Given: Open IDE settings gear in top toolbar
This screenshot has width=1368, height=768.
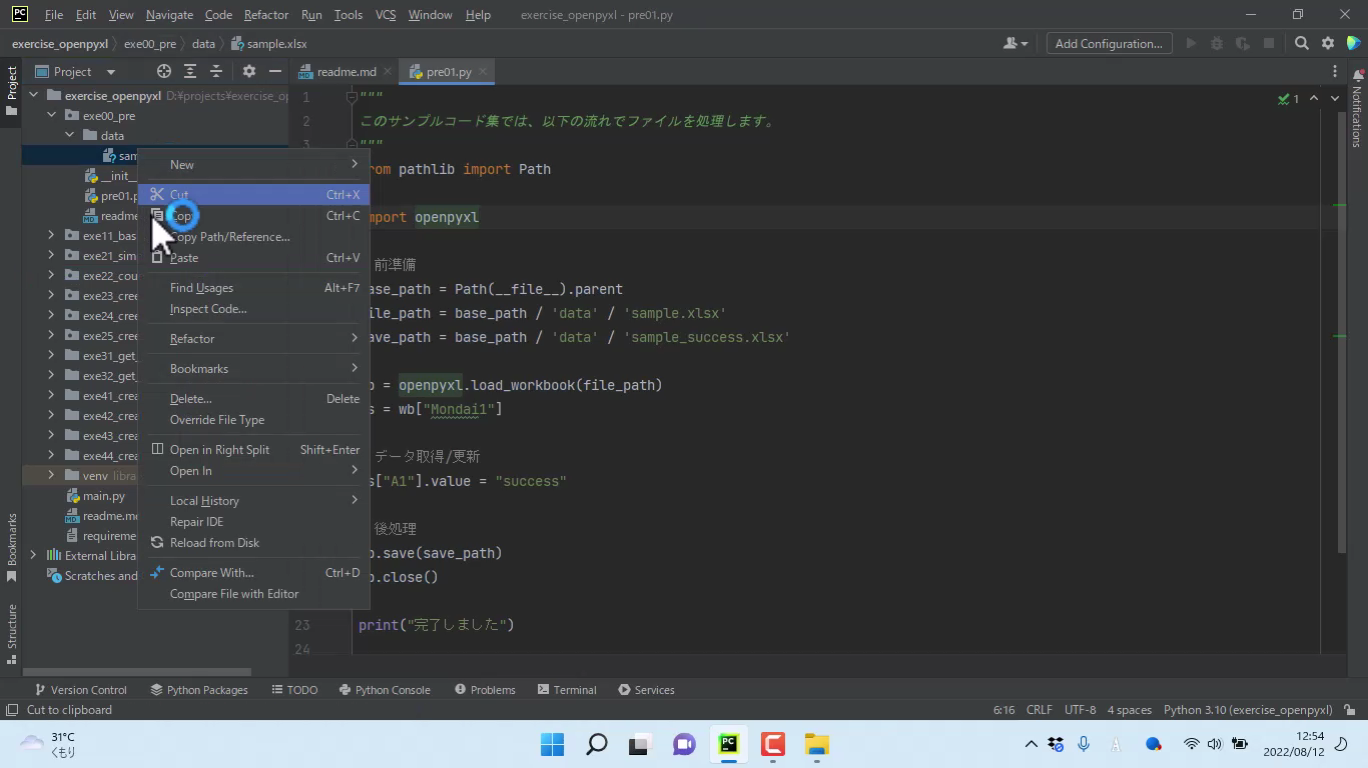Looking at the screenshot, I should coord(1328,43).
